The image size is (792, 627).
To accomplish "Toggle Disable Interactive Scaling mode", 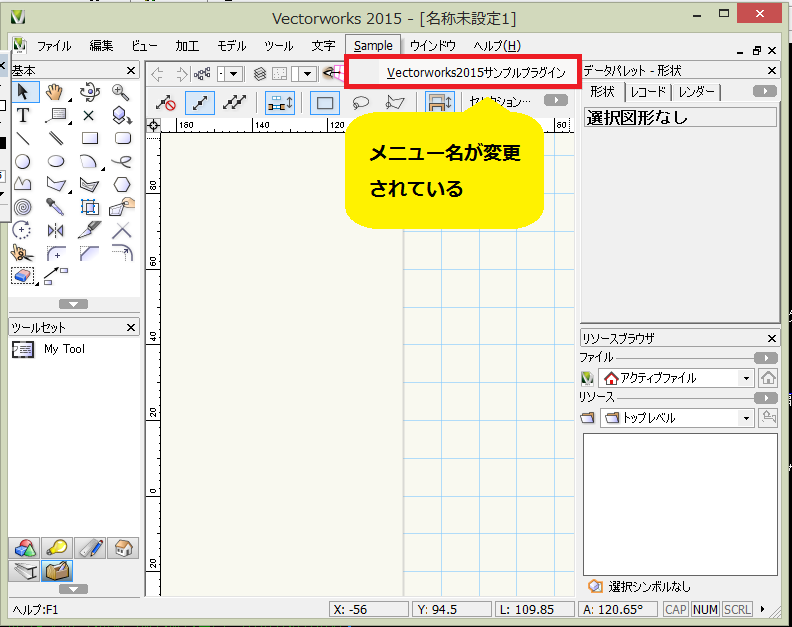I will [166, 103].
